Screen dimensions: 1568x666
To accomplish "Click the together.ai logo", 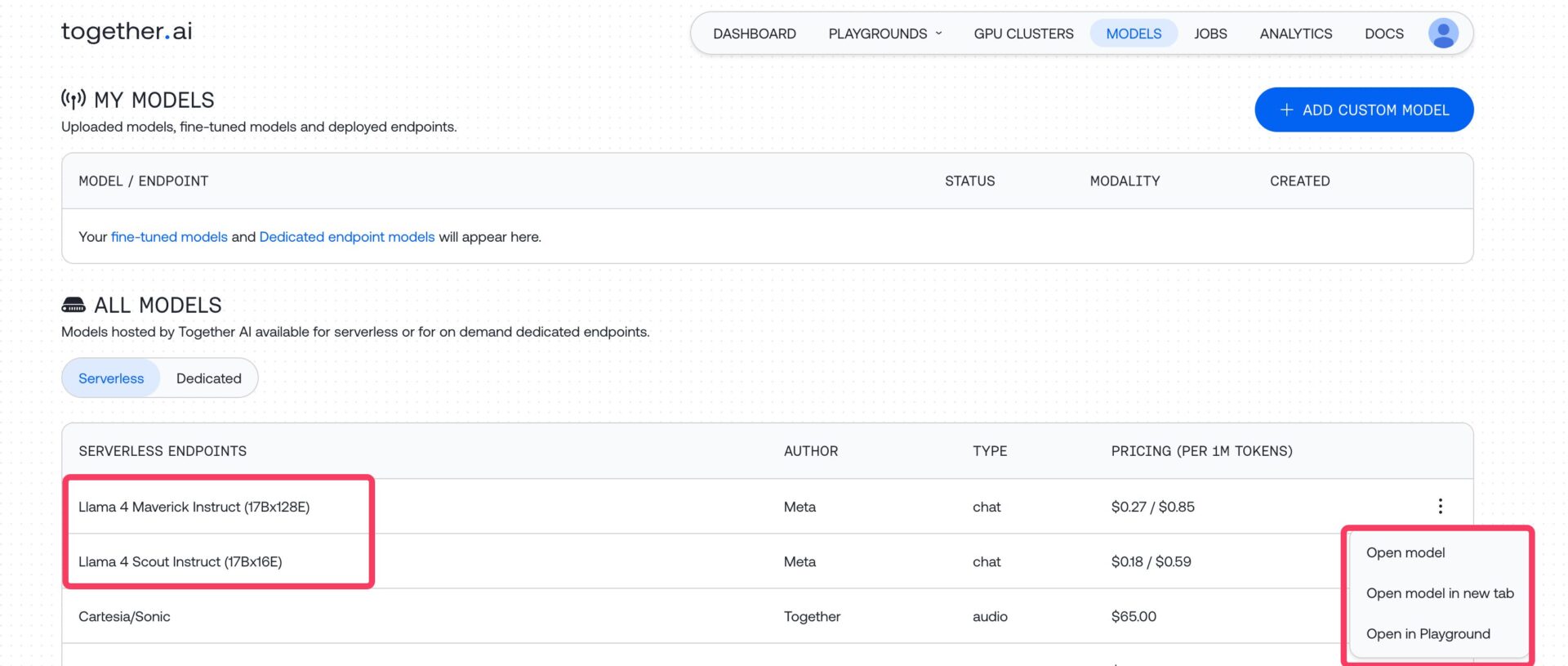I will point(127,32).
